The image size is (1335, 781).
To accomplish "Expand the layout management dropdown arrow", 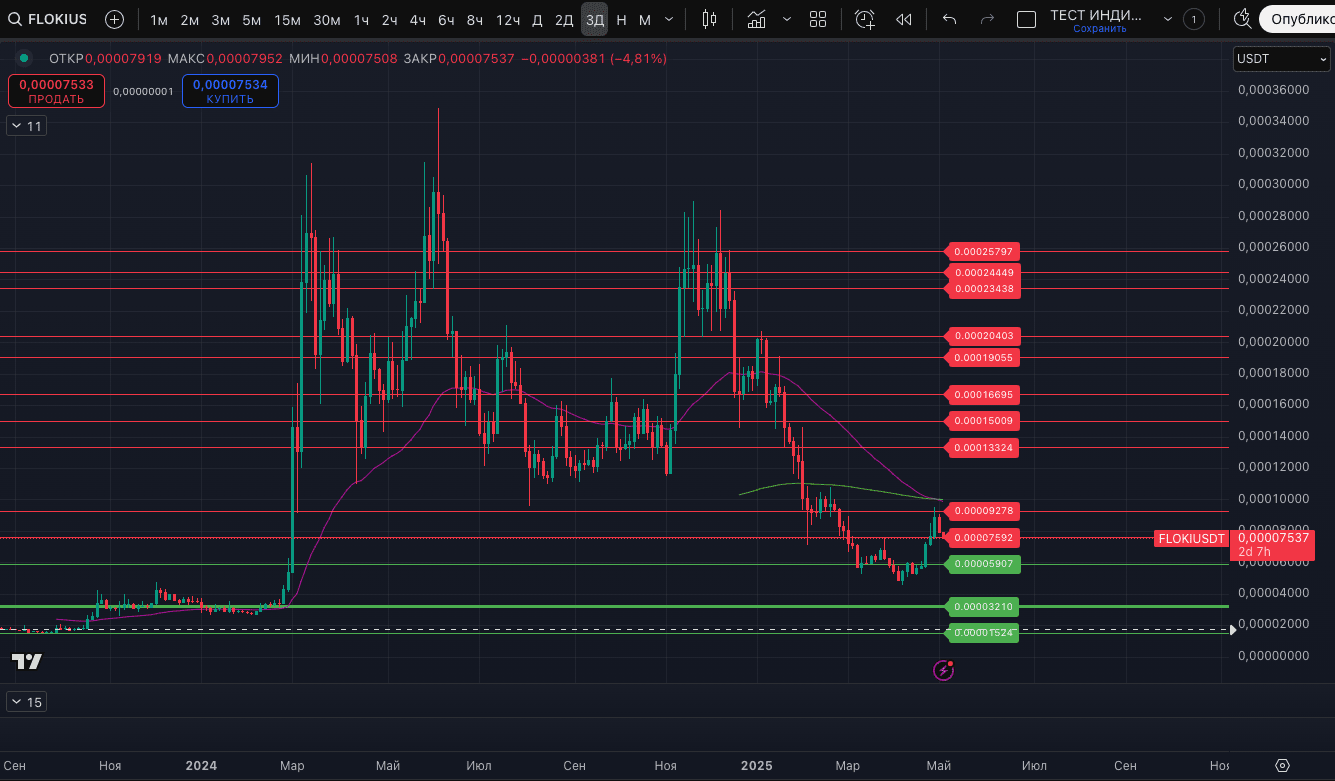I will [1167, 19].
